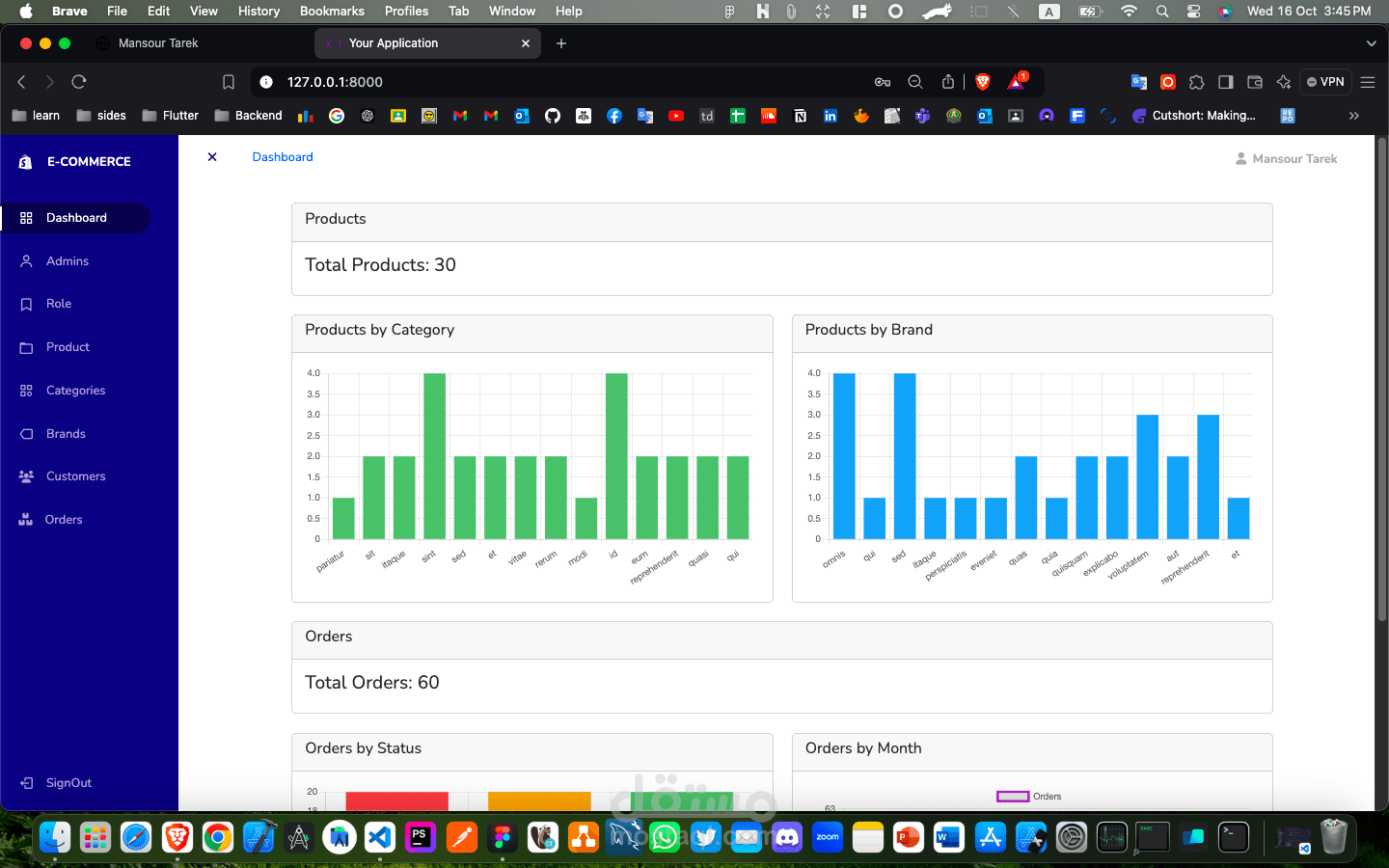Image resolution: width=1389 pixels, height=868 pixels.
Task: Click the Orders icon in sidebar
Action: pyautogui.click(x=26, y=519)
